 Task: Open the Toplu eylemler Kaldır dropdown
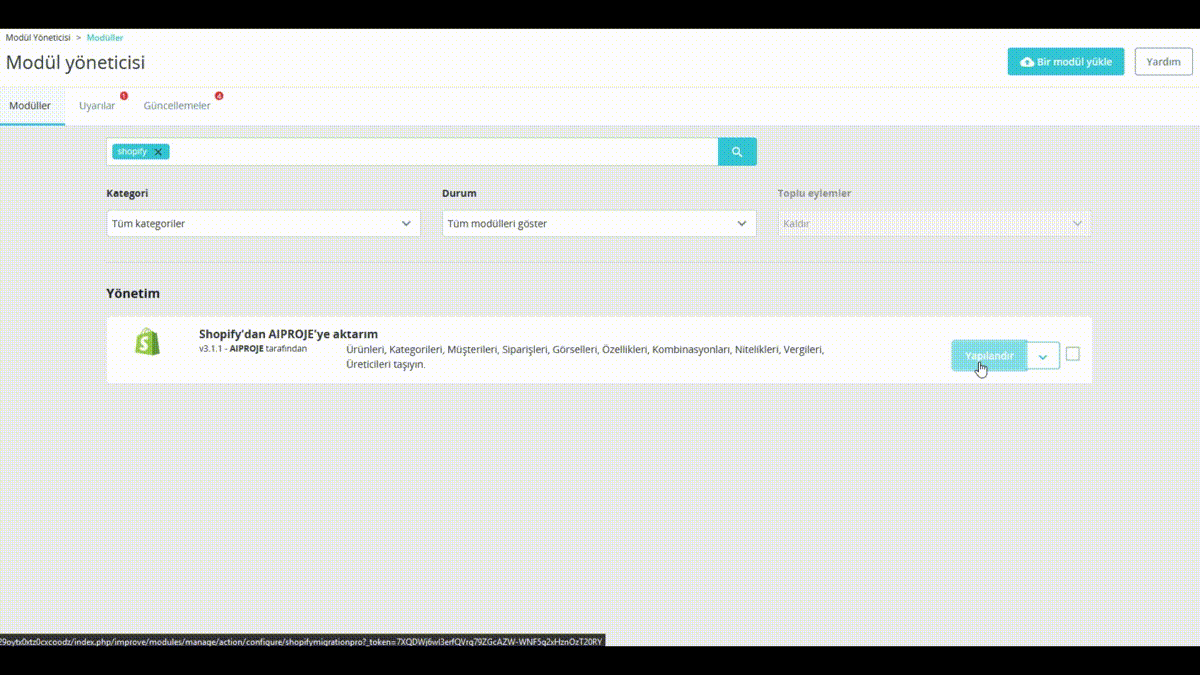click(x=934, y=223)
